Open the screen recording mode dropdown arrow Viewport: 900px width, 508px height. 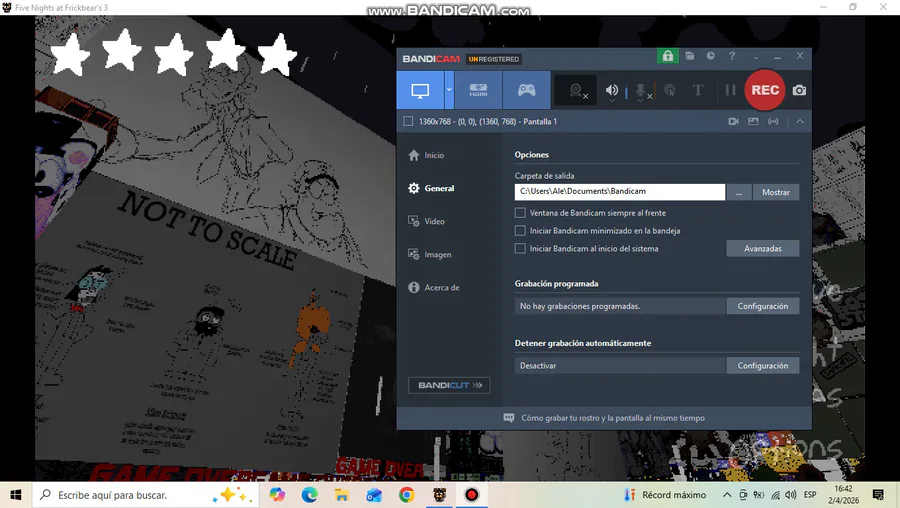449,90
